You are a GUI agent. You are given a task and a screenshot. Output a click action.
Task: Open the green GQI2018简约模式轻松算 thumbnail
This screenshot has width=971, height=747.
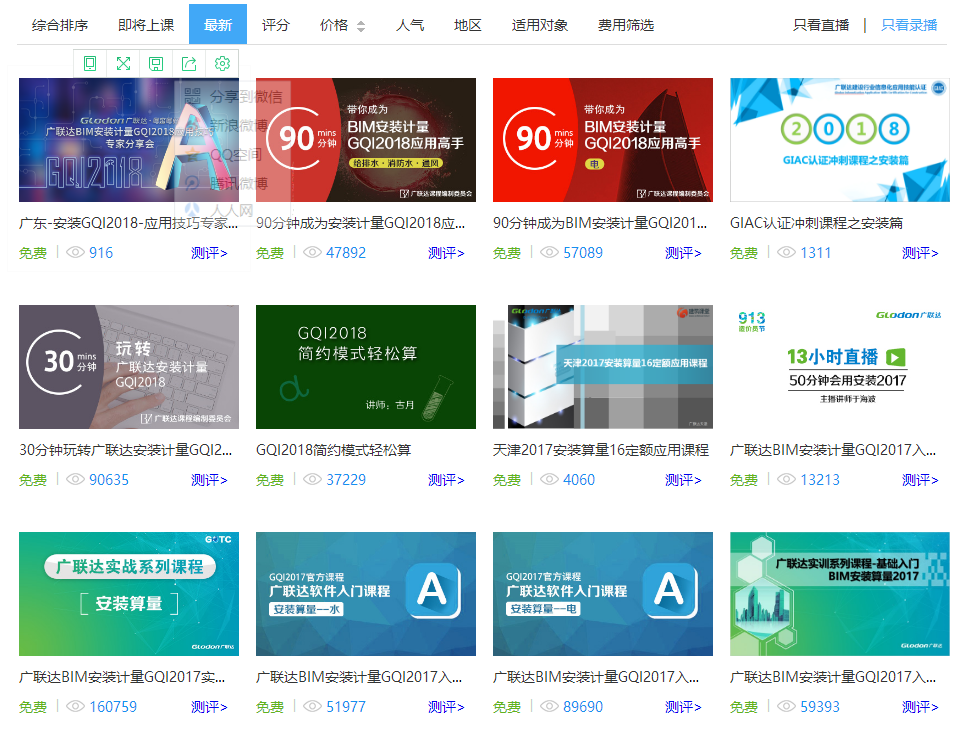(x=366, y=367)
